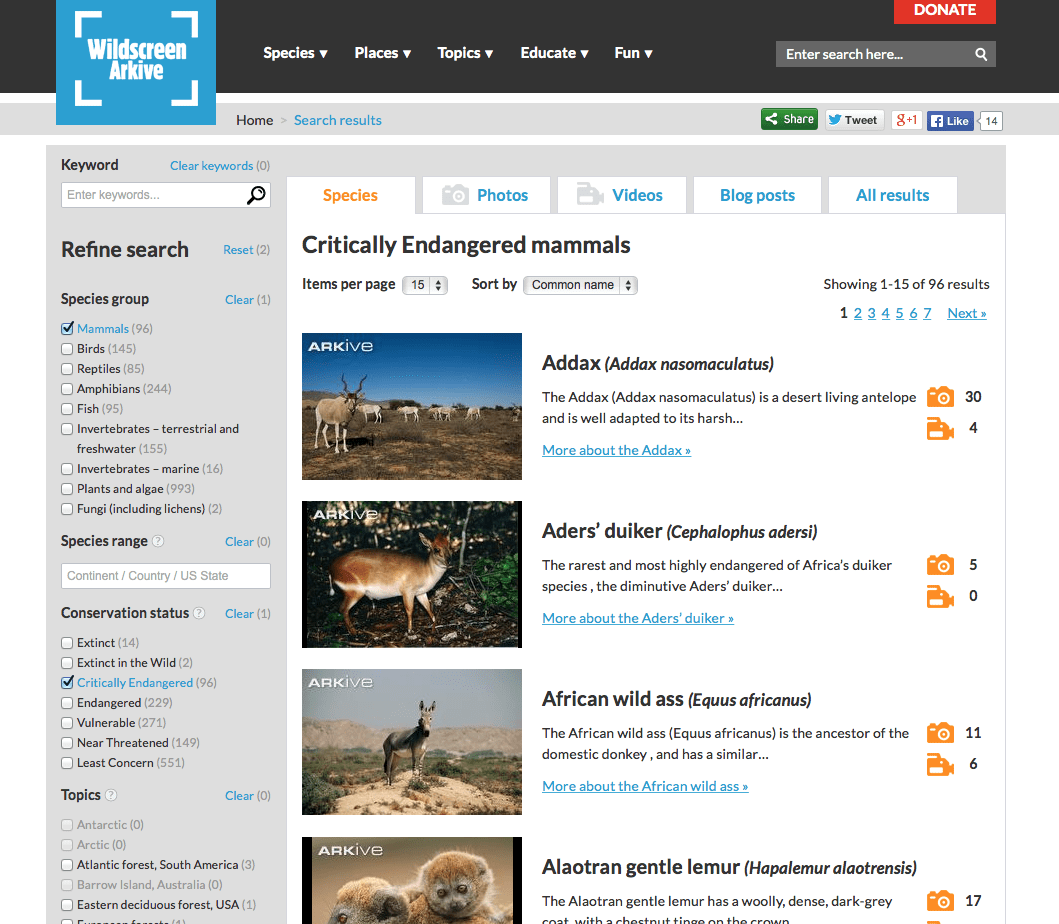Open the African wild ass thumbnail
1059x924 pixels.
click(x=412, y=742)
